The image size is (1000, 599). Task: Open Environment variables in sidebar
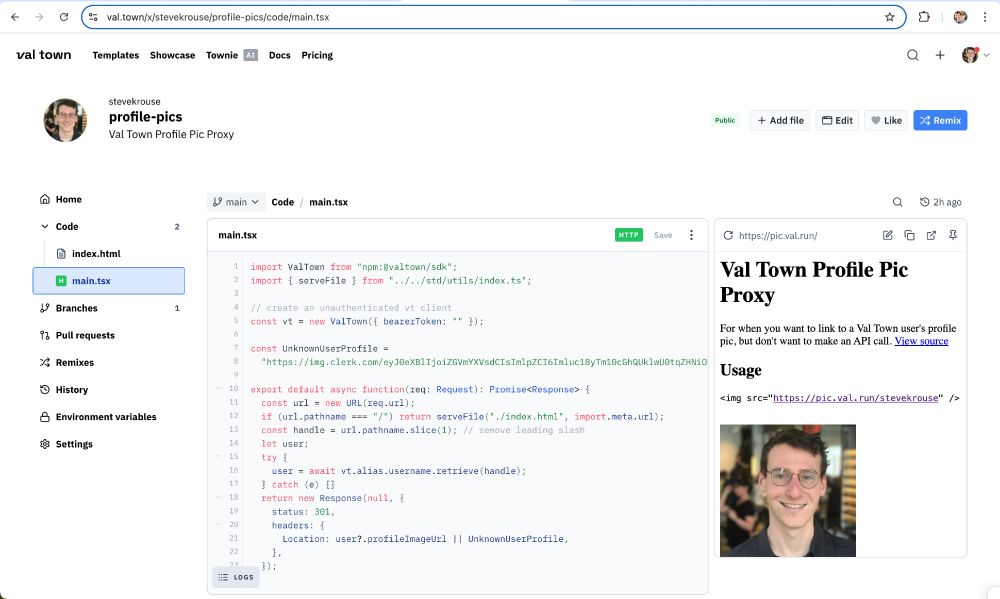[x=106, y=417]
